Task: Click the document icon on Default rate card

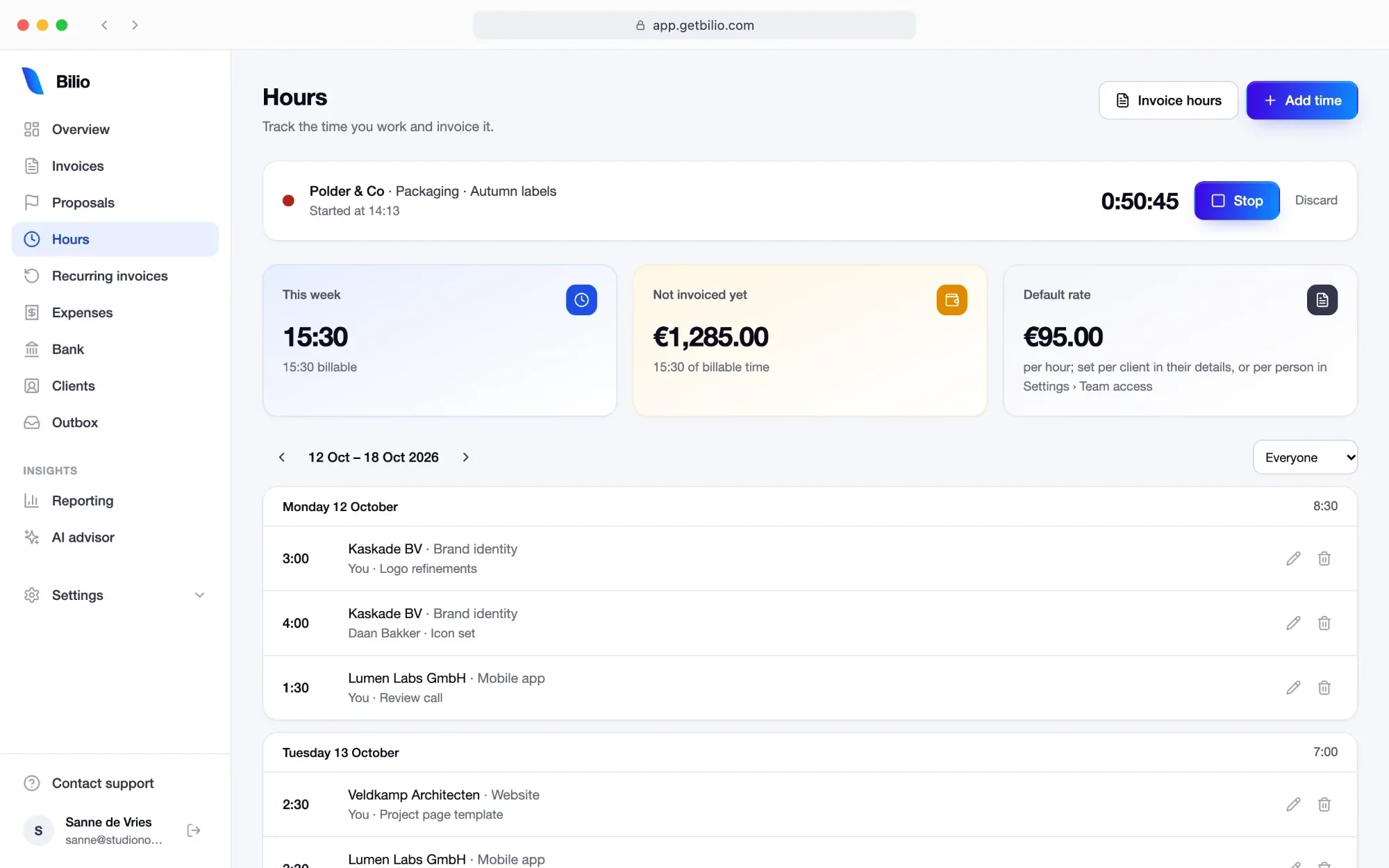Action: pos(1322,300)
